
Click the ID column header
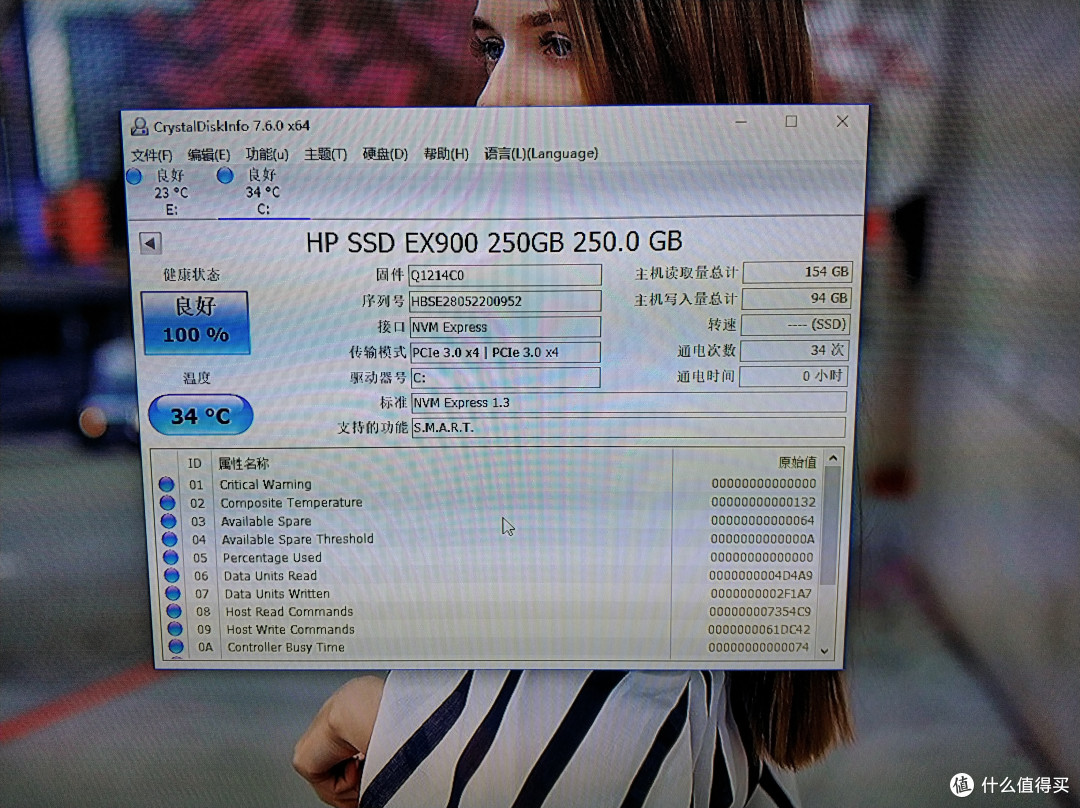(x=195, y=464)
